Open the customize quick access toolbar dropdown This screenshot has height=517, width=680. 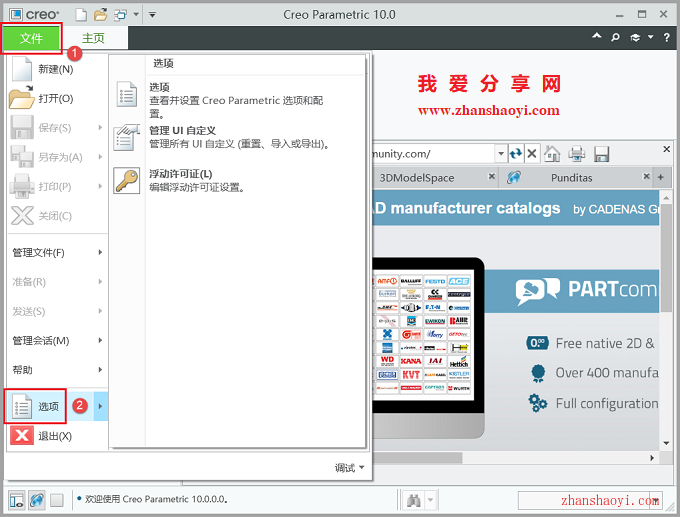pos(152,15)
